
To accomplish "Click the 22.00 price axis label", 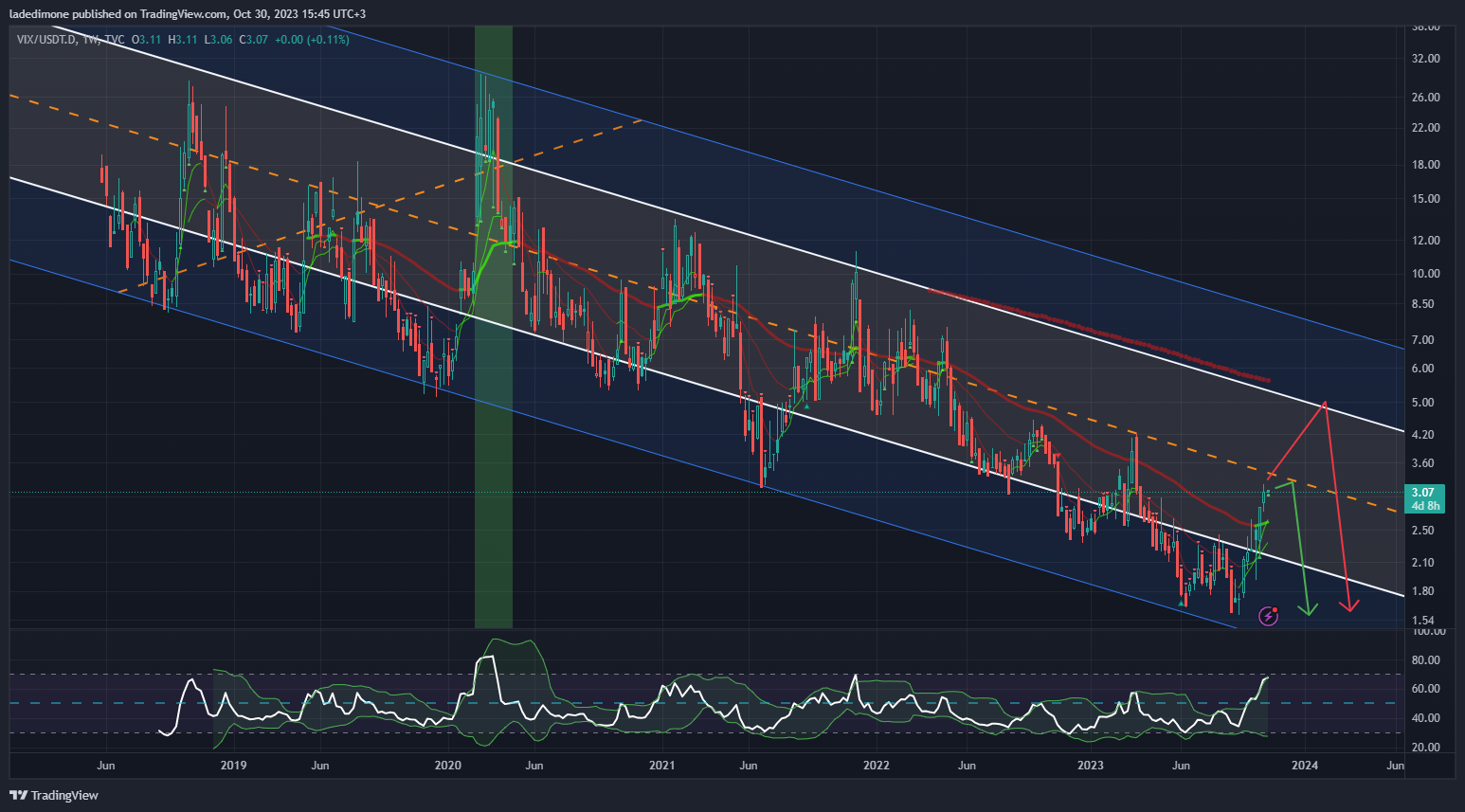I will 1425,127.
